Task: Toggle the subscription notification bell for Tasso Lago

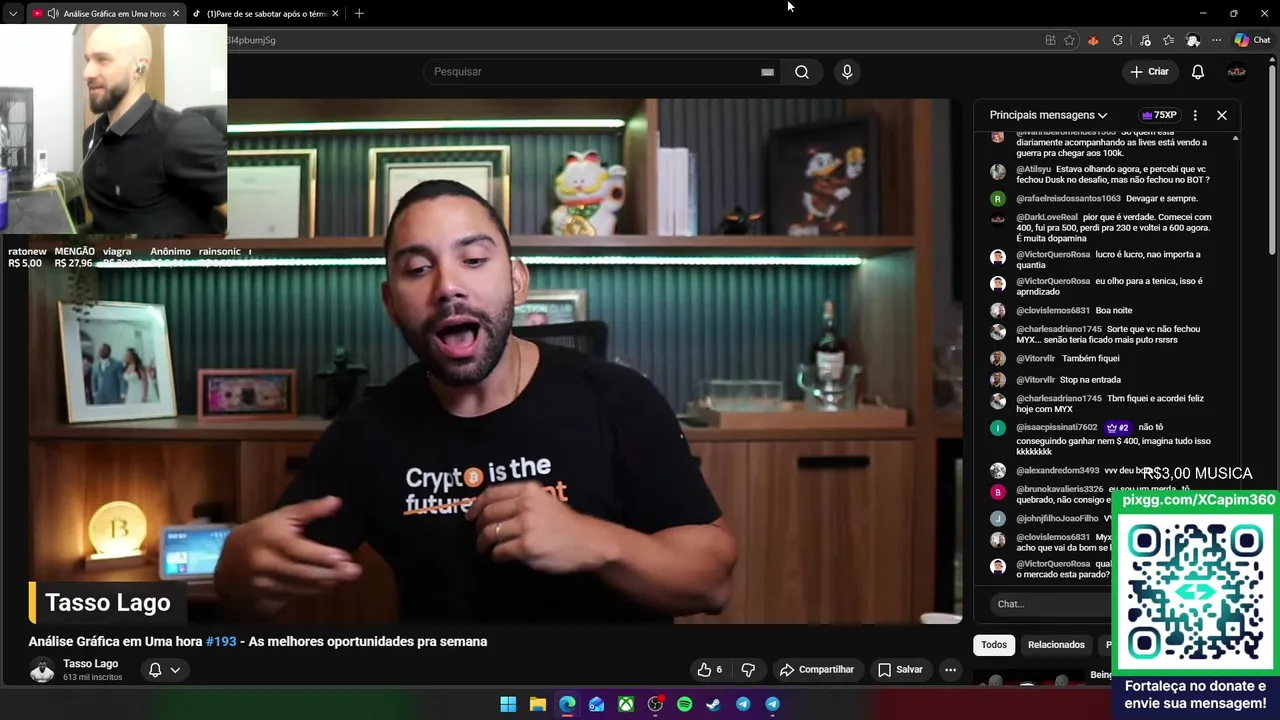Action: tap(155, 670)
